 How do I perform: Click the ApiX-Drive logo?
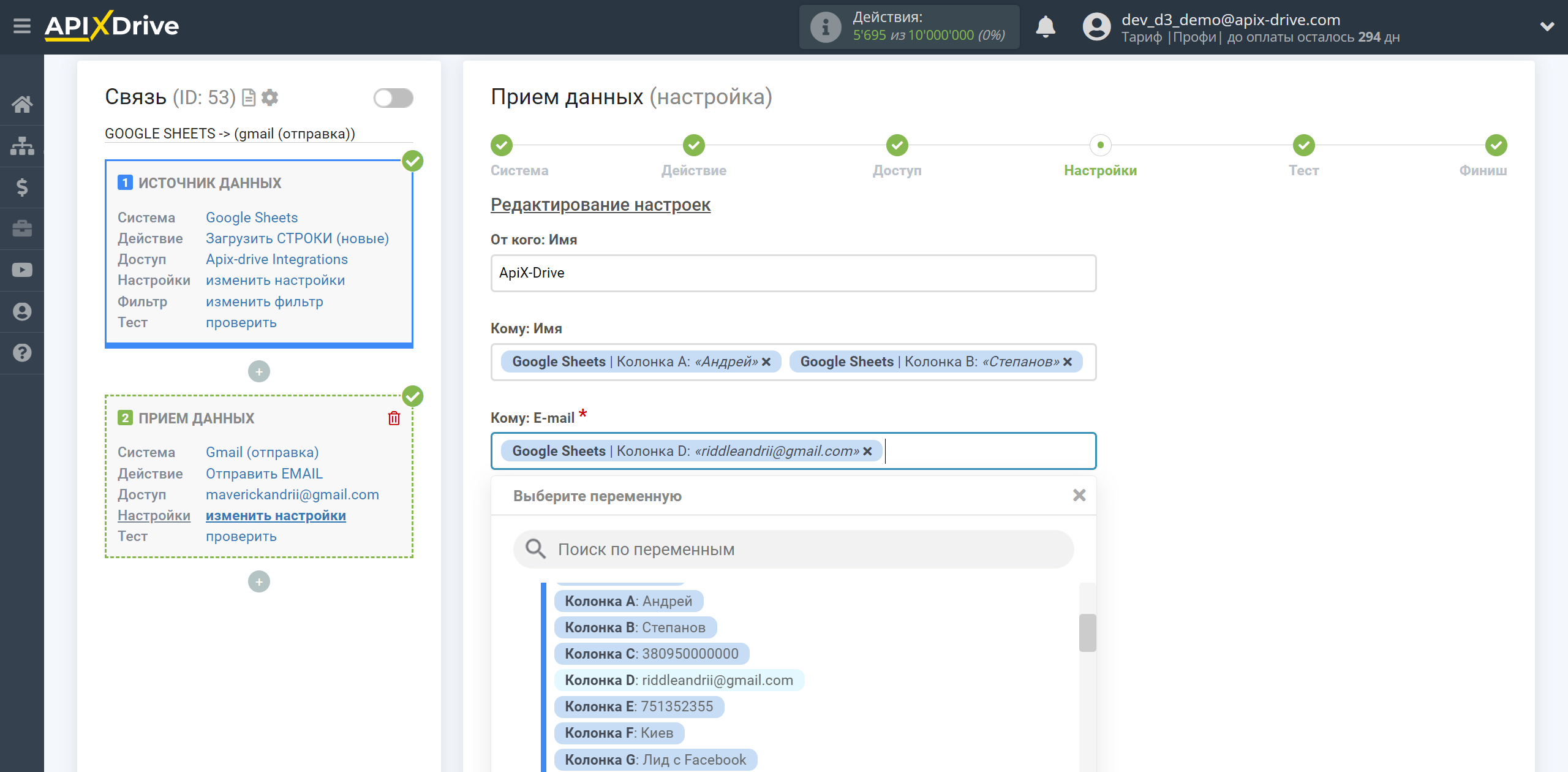tap(111, 26)
